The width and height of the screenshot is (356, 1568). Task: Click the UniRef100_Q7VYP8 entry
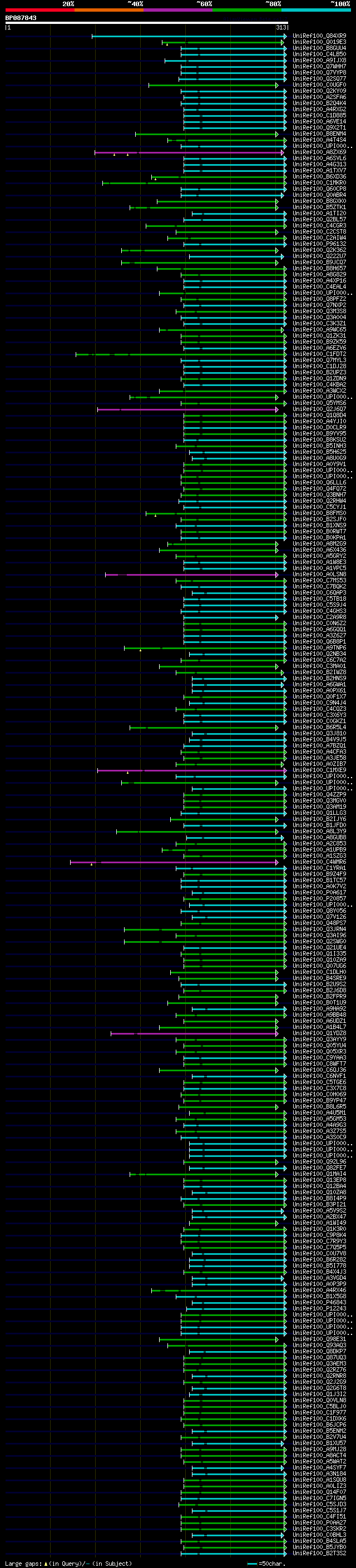319,72
